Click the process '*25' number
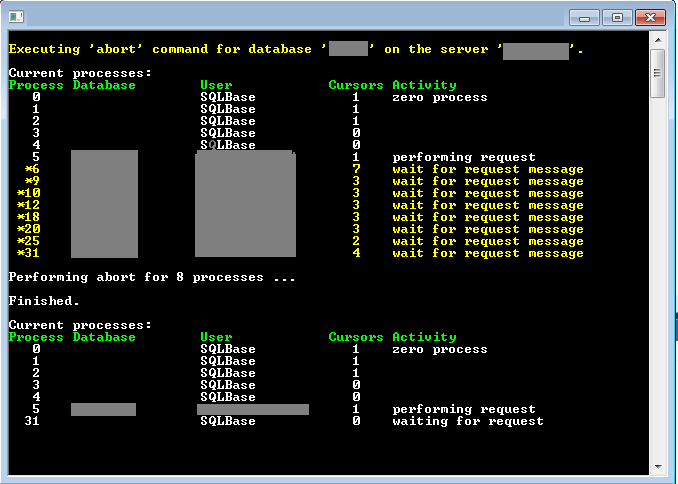This screenshot has height=484, width=678. (29, 241)
